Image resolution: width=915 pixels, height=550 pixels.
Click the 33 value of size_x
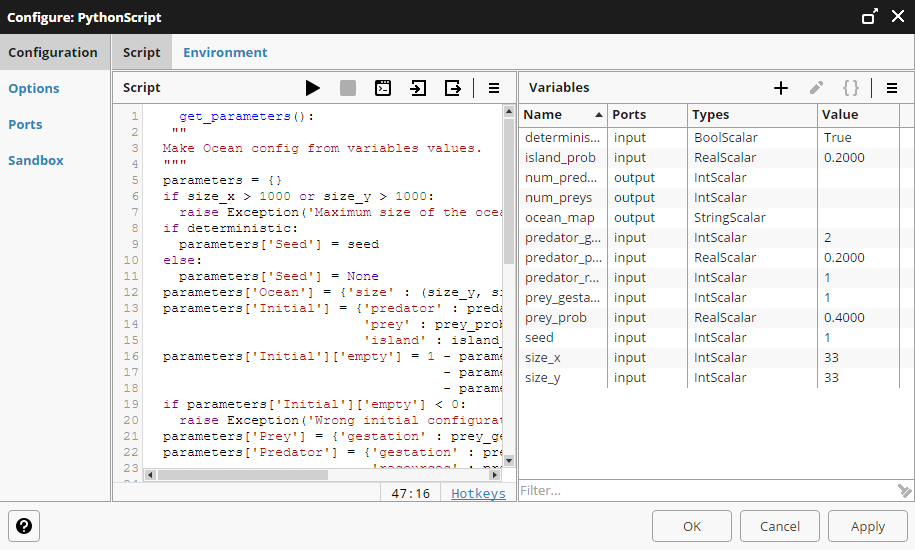(831, 358)
